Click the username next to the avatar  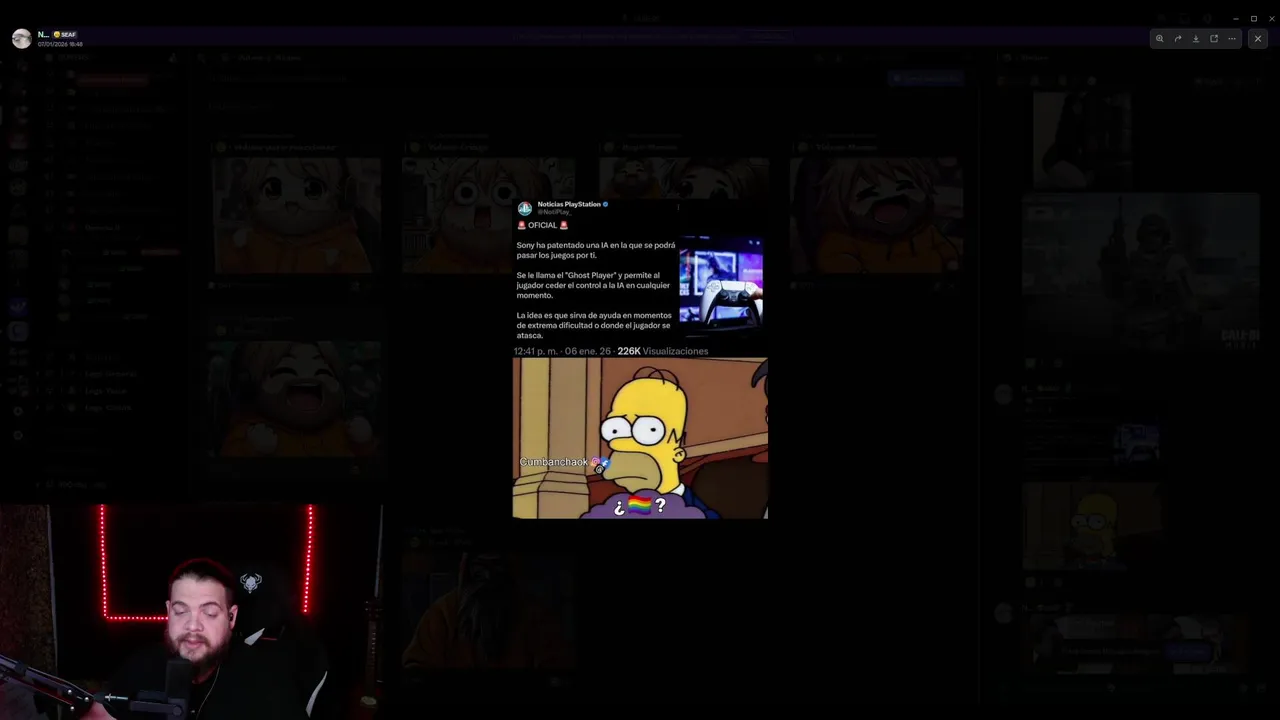tap(43, 35)
